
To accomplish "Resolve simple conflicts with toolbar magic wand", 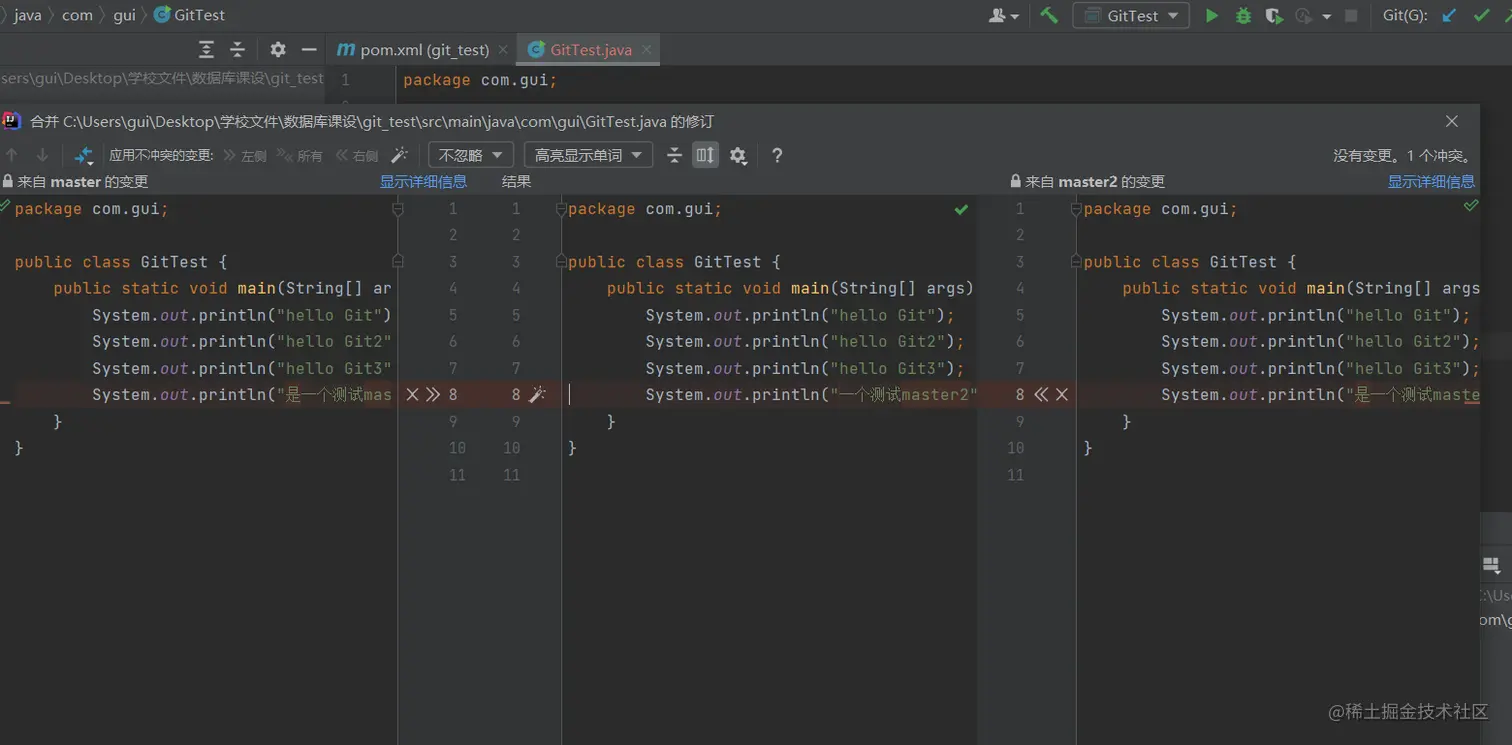I will coord(399,155).
